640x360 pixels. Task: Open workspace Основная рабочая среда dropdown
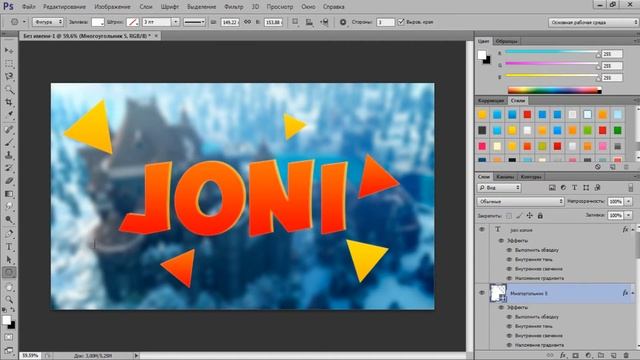(594, 22)
